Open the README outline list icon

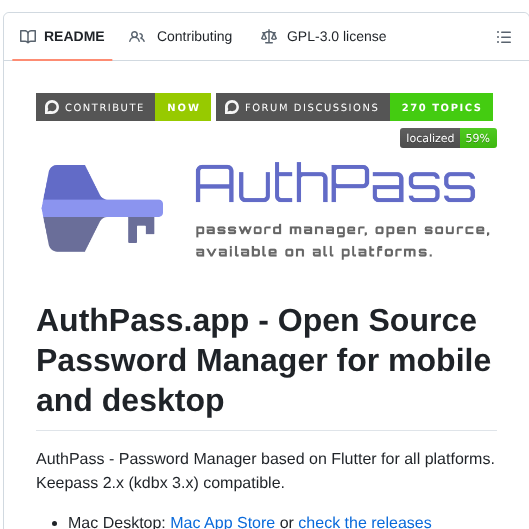504,37
